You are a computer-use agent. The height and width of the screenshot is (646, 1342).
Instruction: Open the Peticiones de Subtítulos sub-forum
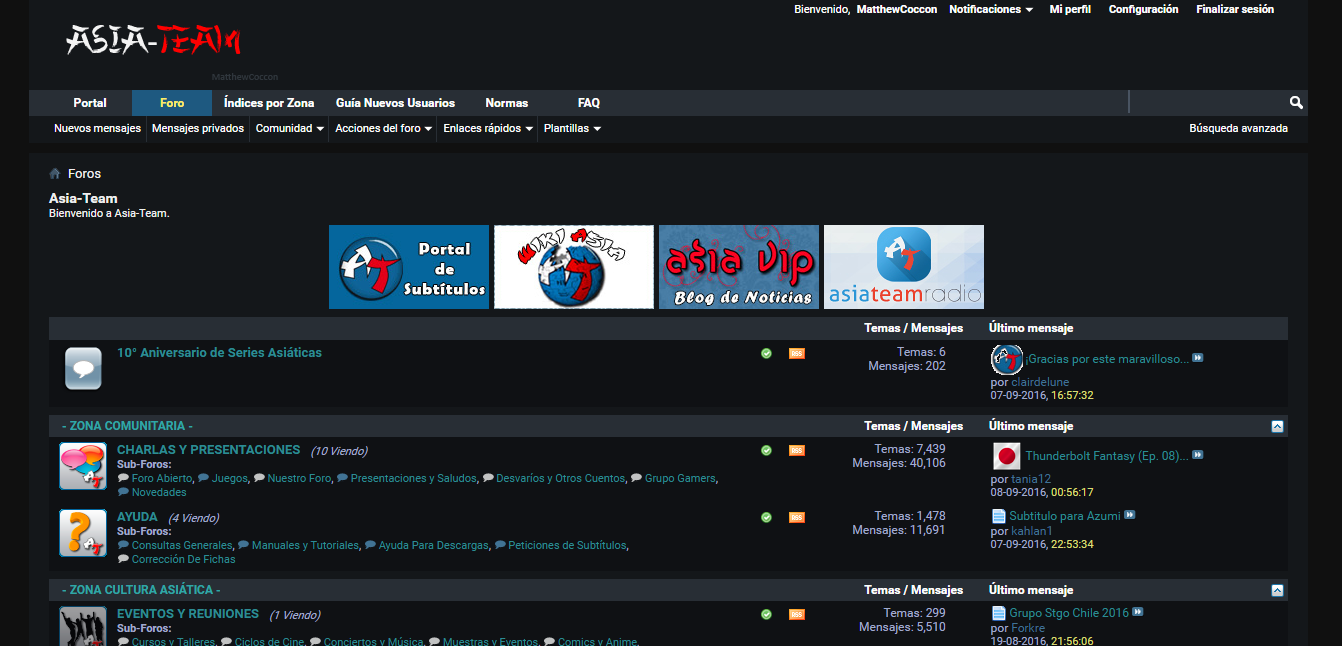pyautogui.click(x=567, y=545)
